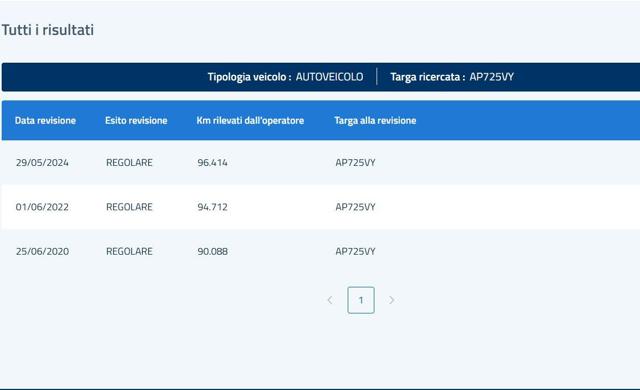
Task: Click AP725VY plate in 2022 row
Action: click(356, 207)
